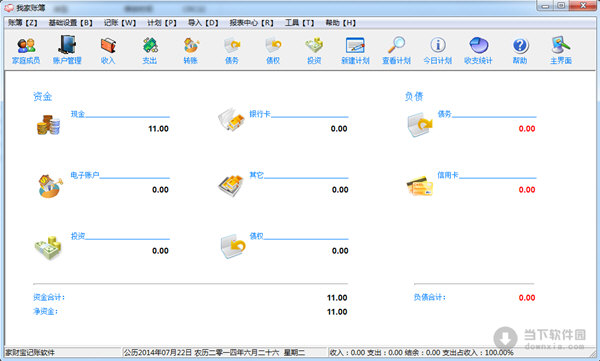Click the 资金 section heading
This screenshot has height=361, width=600.
point(42,96)
